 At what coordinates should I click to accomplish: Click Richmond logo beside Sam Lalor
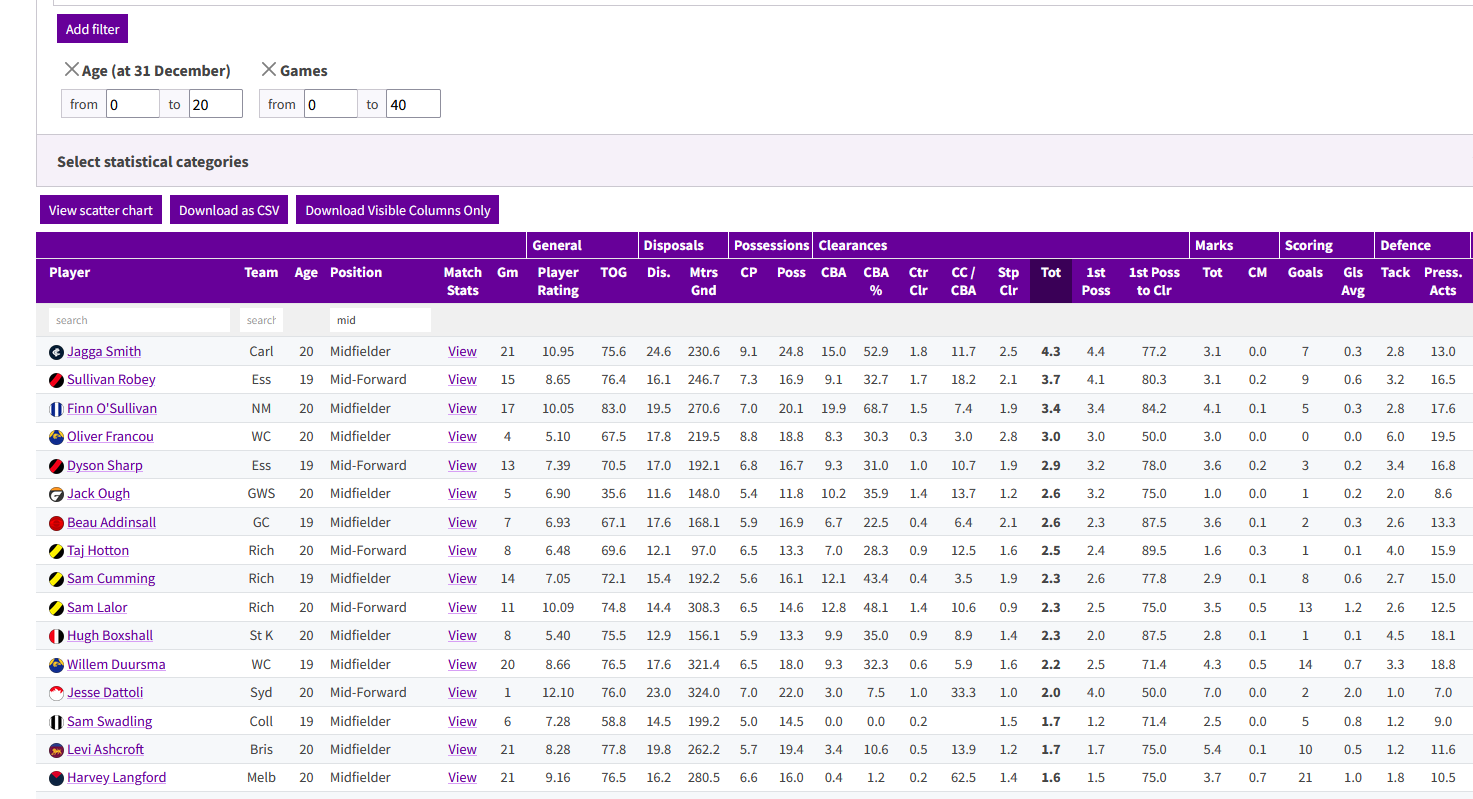(56, 608)
